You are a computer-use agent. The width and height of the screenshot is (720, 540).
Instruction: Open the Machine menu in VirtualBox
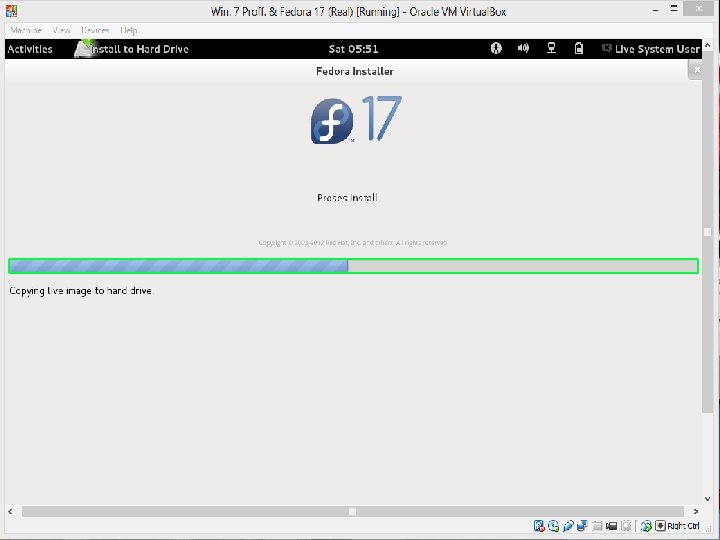tap(26, 30)
